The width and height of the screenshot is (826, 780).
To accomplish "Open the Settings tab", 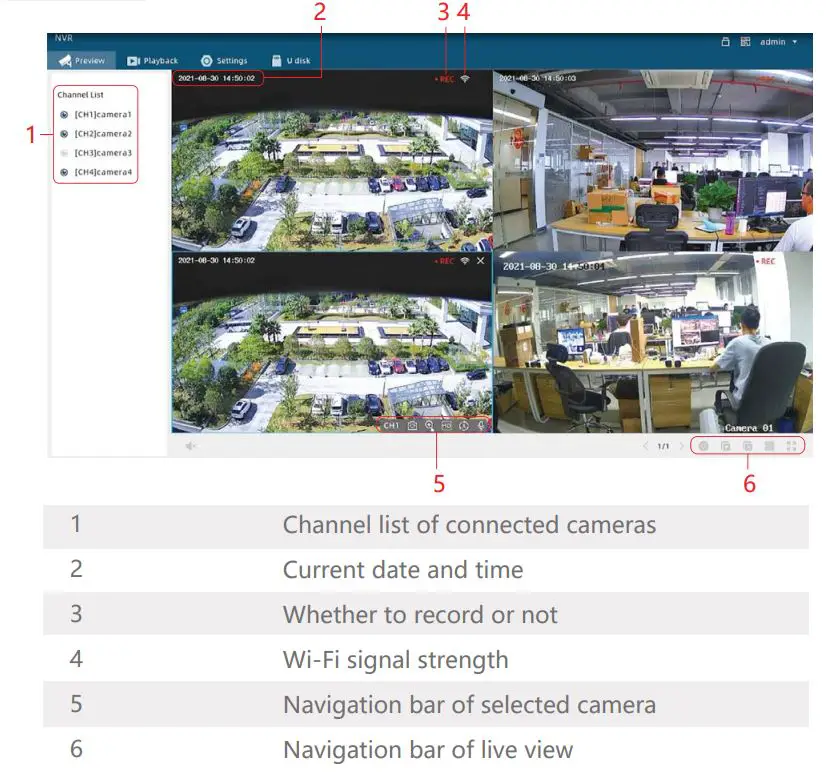I will click(x=228, y=60).
